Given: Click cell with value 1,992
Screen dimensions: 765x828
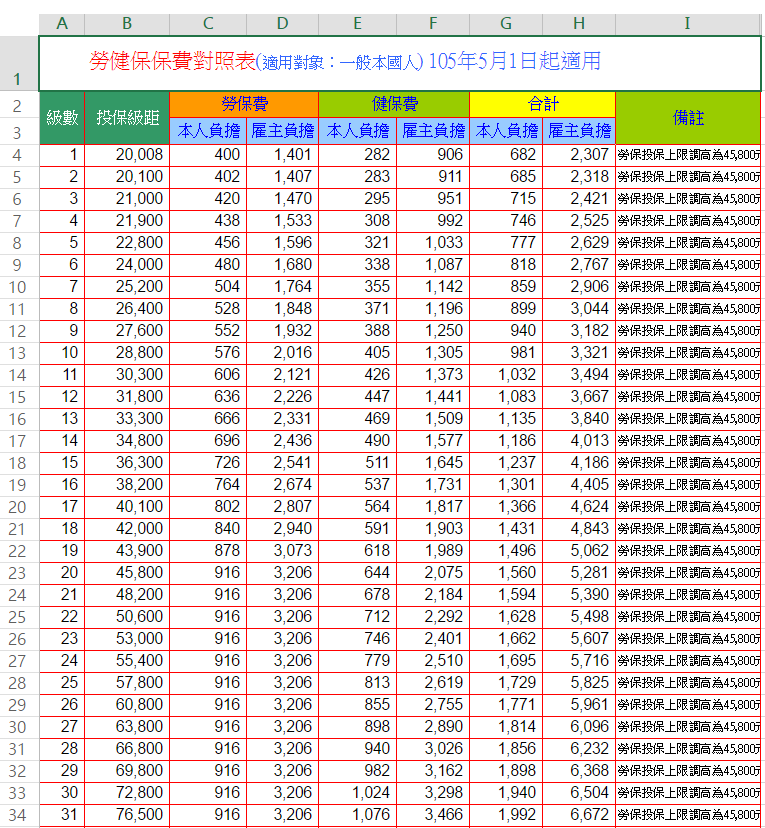Looking at the screenshot, I should click(506, 815).
